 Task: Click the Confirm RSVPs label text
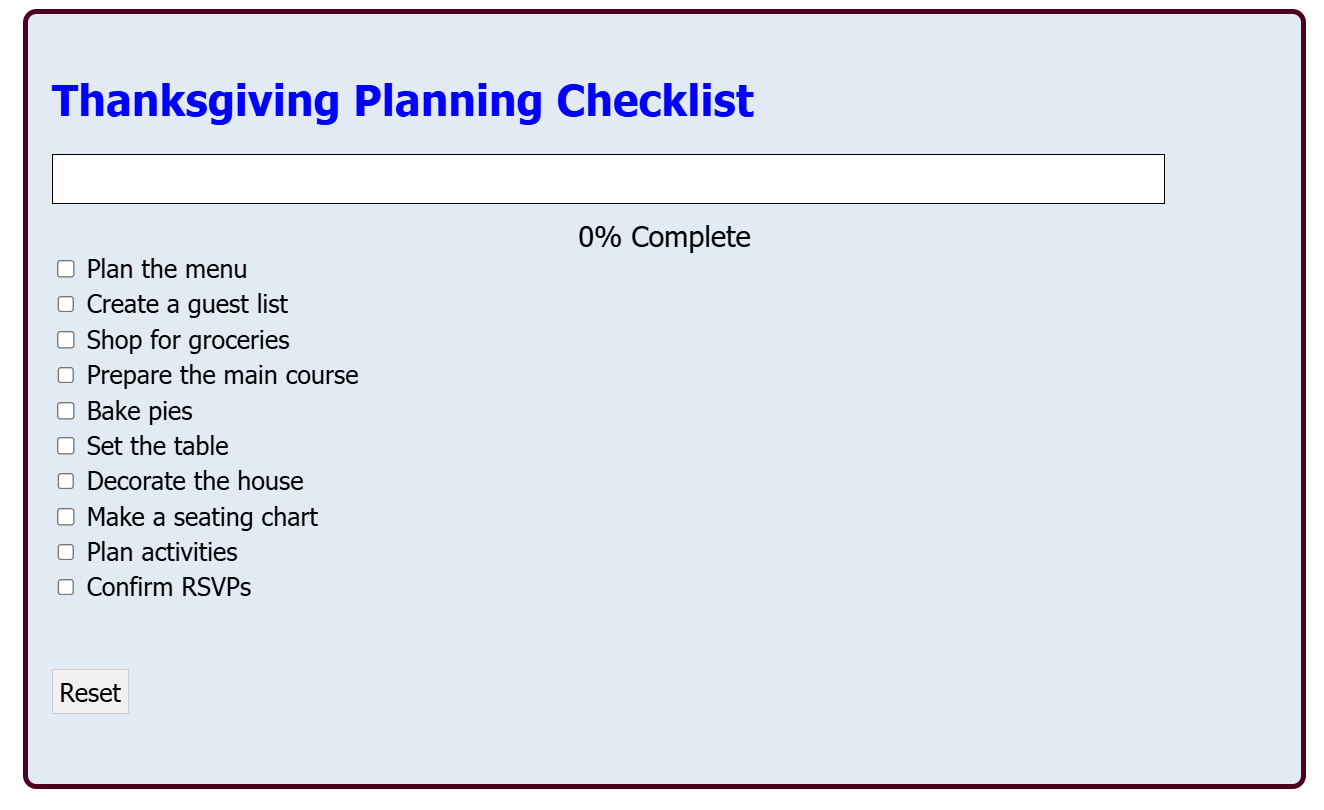pos(169,587)
